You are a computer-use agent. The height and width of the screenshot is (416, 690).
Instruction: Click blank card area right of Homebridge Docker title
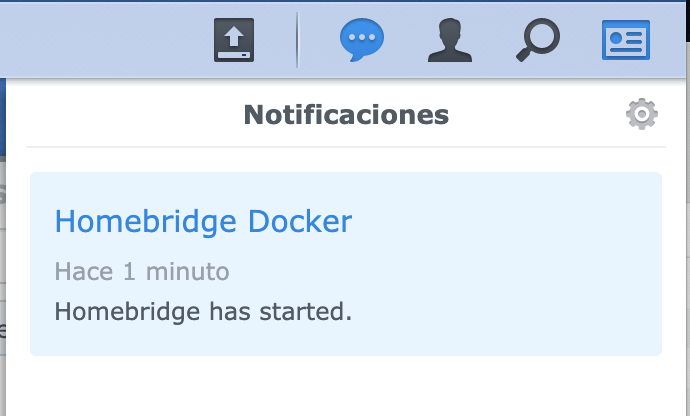500,221
